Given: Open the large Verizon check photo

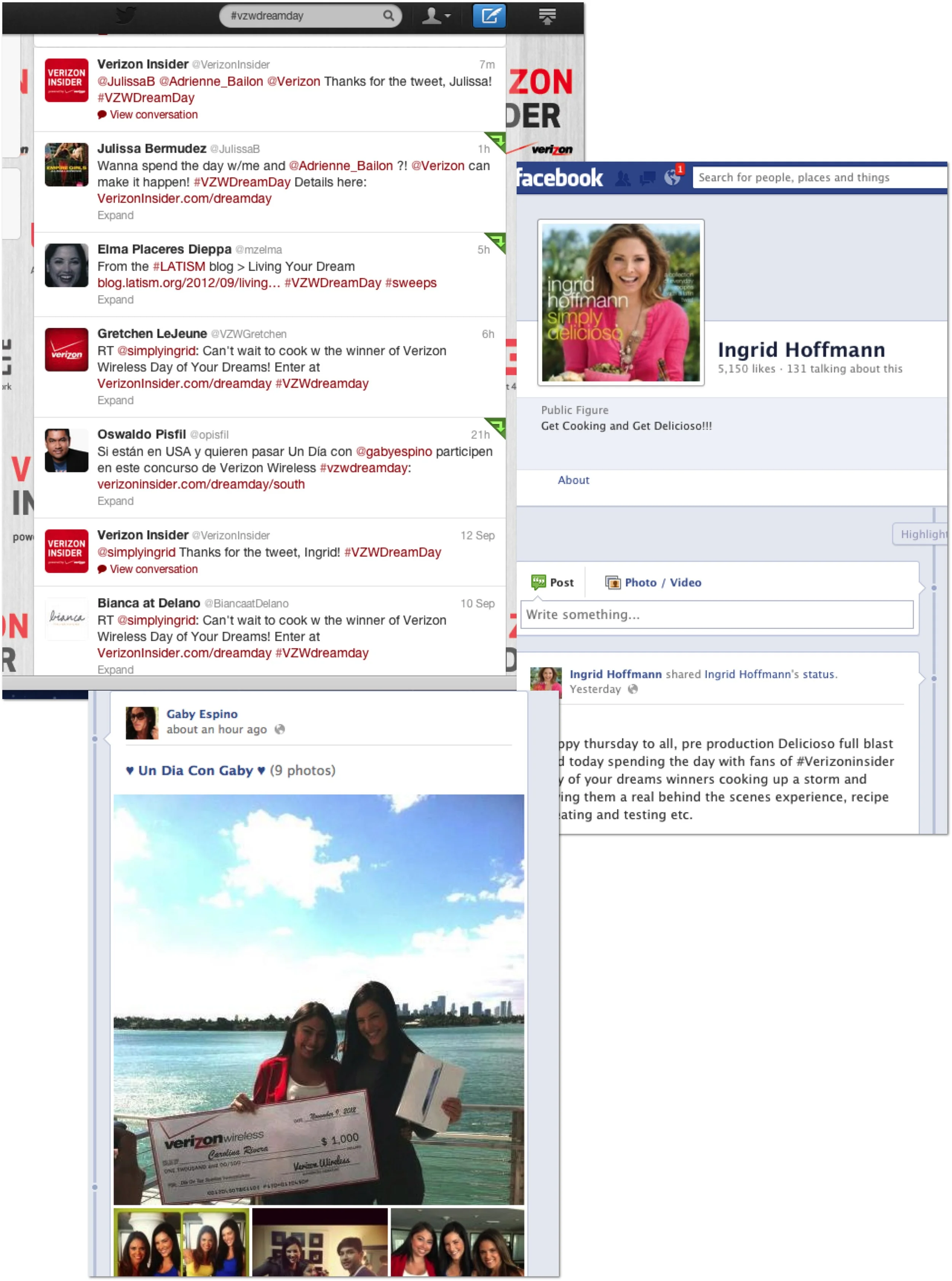Looking at the screenshot, I should tap(319, 999).
